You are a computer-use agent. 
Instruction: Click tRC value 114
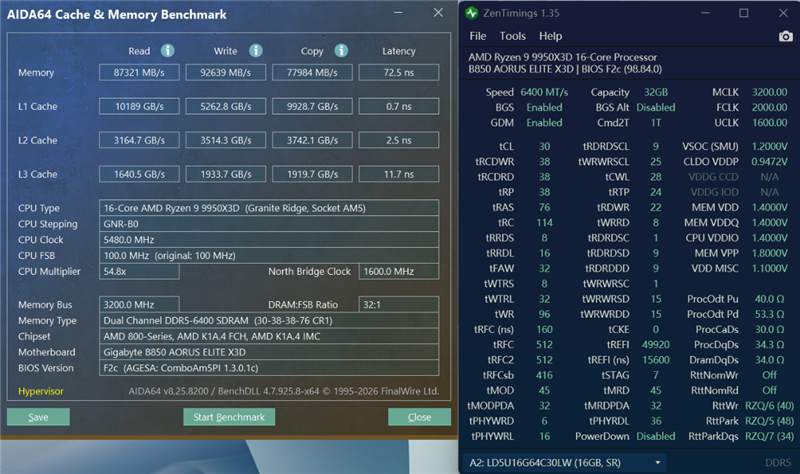click(544, 223)
